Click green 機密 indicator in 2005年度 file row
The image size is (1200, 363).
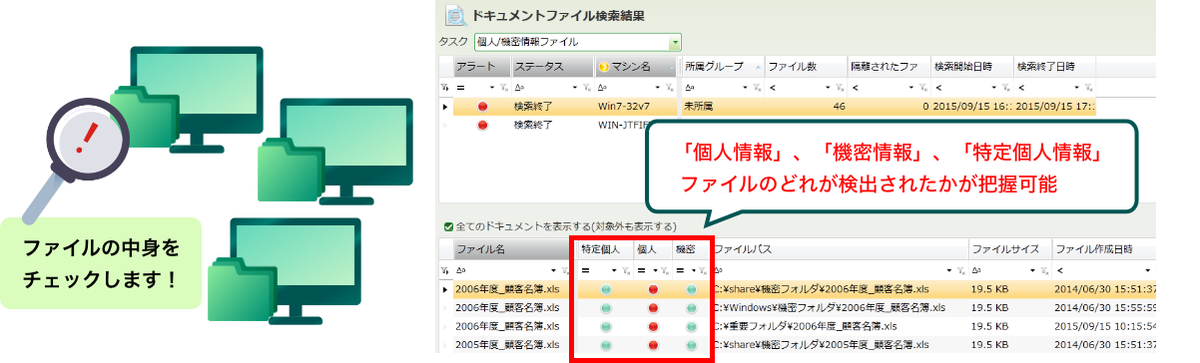coord(691,345)
